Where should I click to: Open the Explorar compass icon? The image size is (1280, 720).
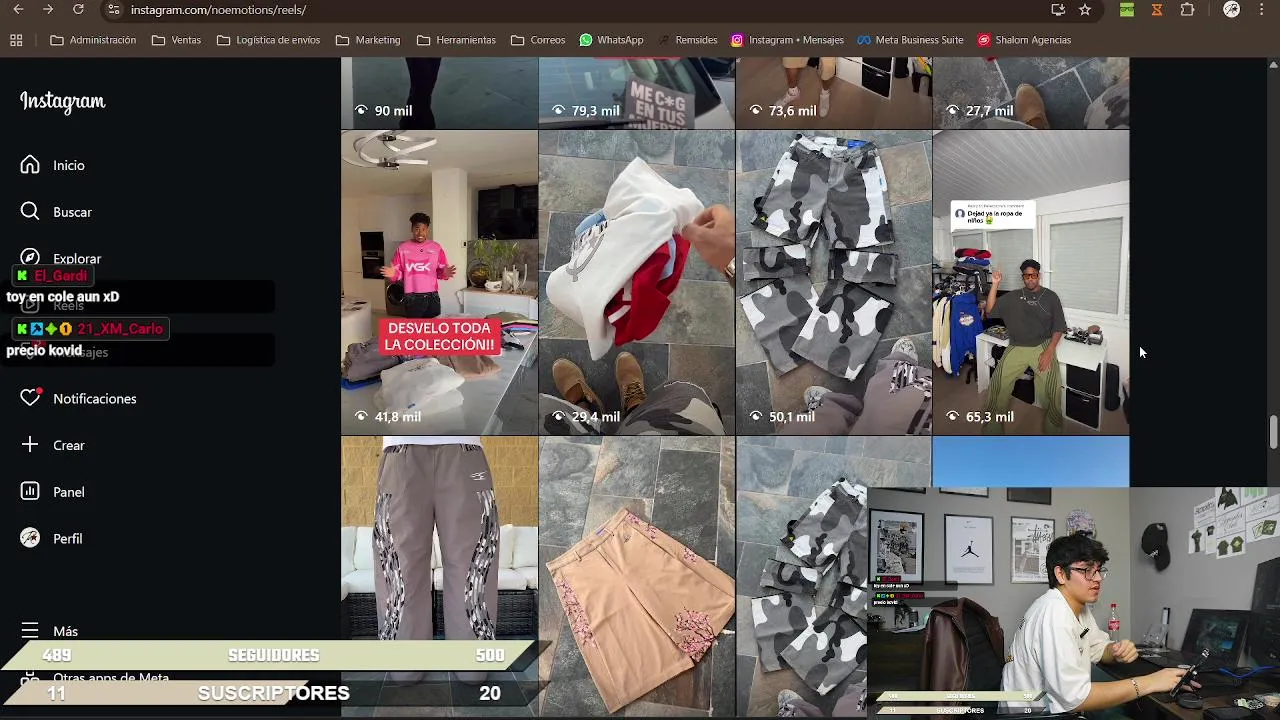(x=30, y=258)
